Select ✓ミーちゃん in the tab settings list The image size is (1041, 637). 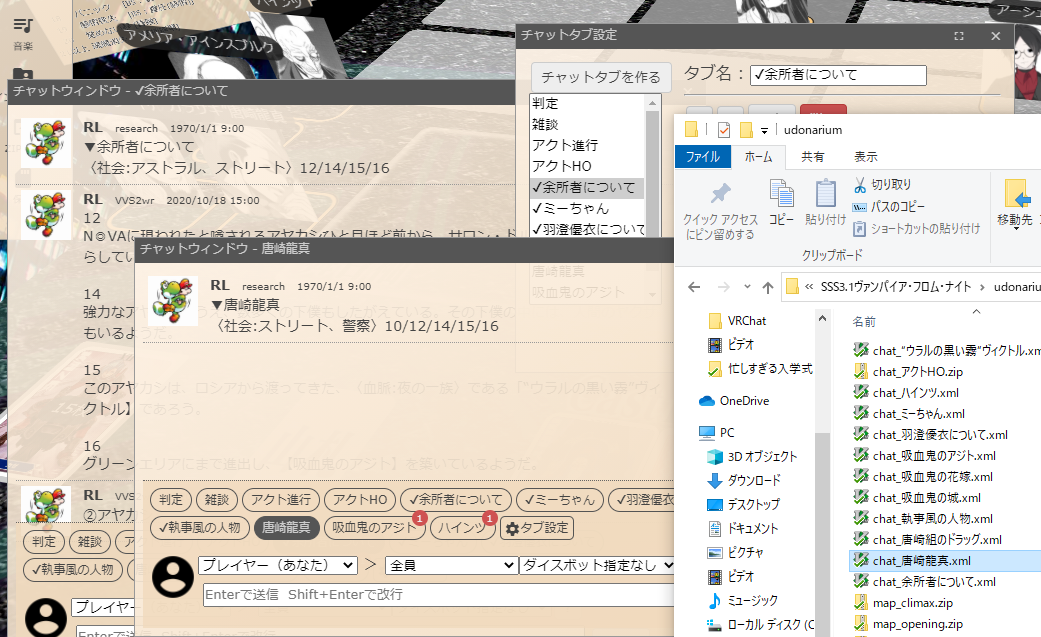coord(586,209)
